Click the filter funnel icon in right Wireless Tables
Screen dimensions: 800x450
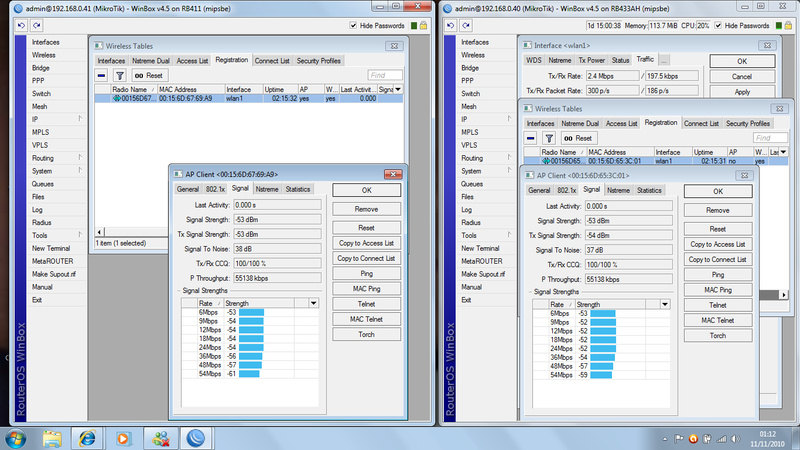549,138
